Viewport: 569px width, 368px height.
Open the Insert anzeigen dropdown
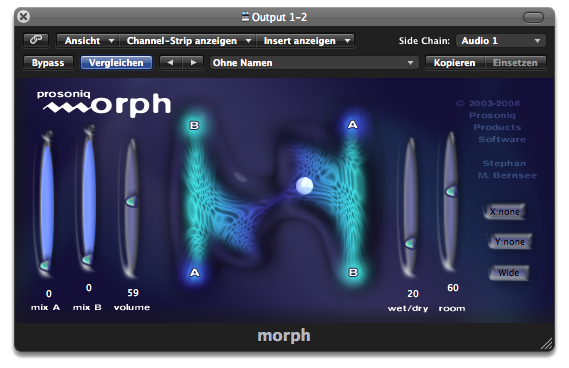pos(305,41)
